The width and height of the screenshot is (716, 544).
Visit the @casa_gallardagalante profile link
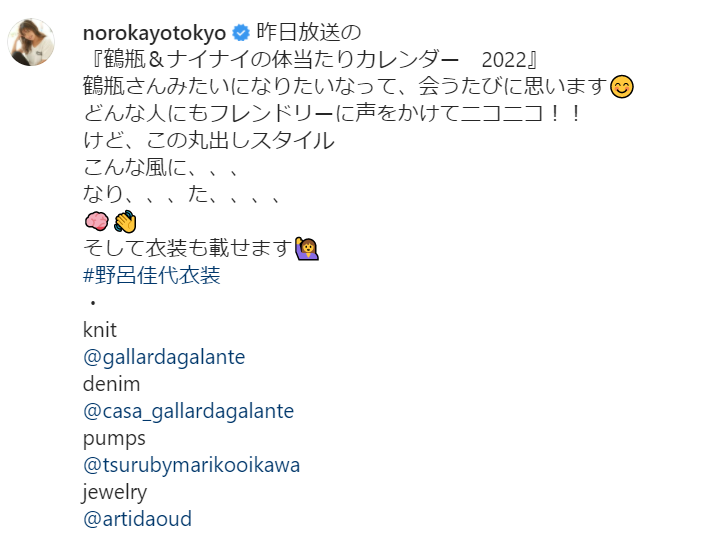pos(188,411)
